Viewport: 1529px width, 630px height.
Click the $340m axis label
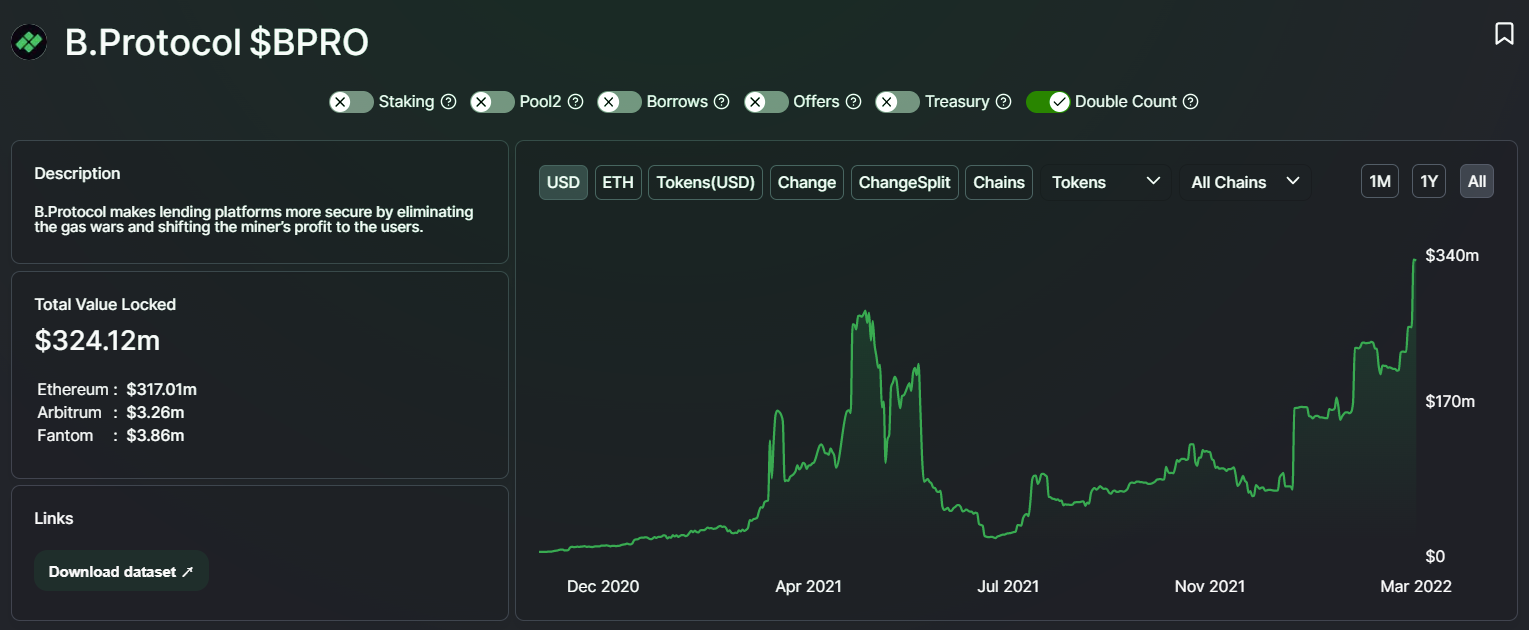tap(1452, 256)
